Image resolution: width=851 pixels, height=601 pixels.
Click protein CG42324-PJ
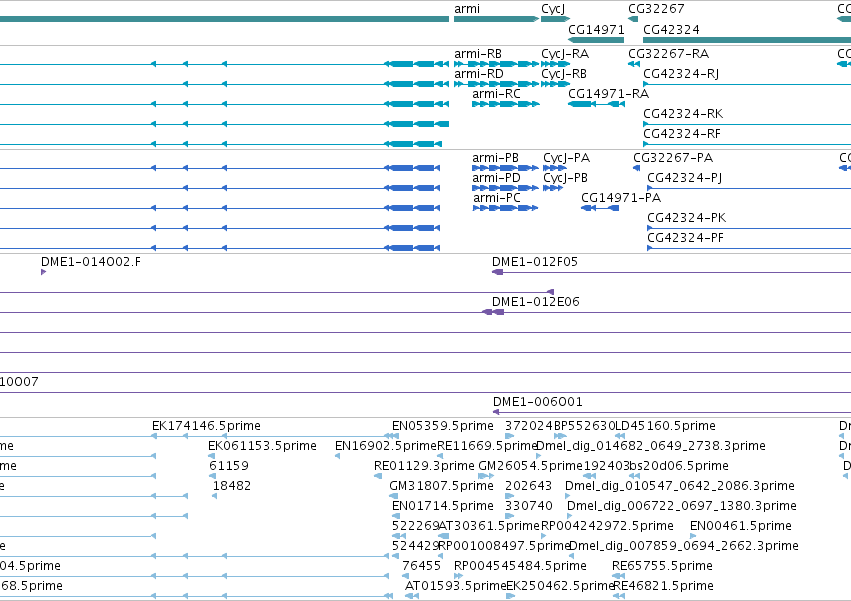coord(684,178)
